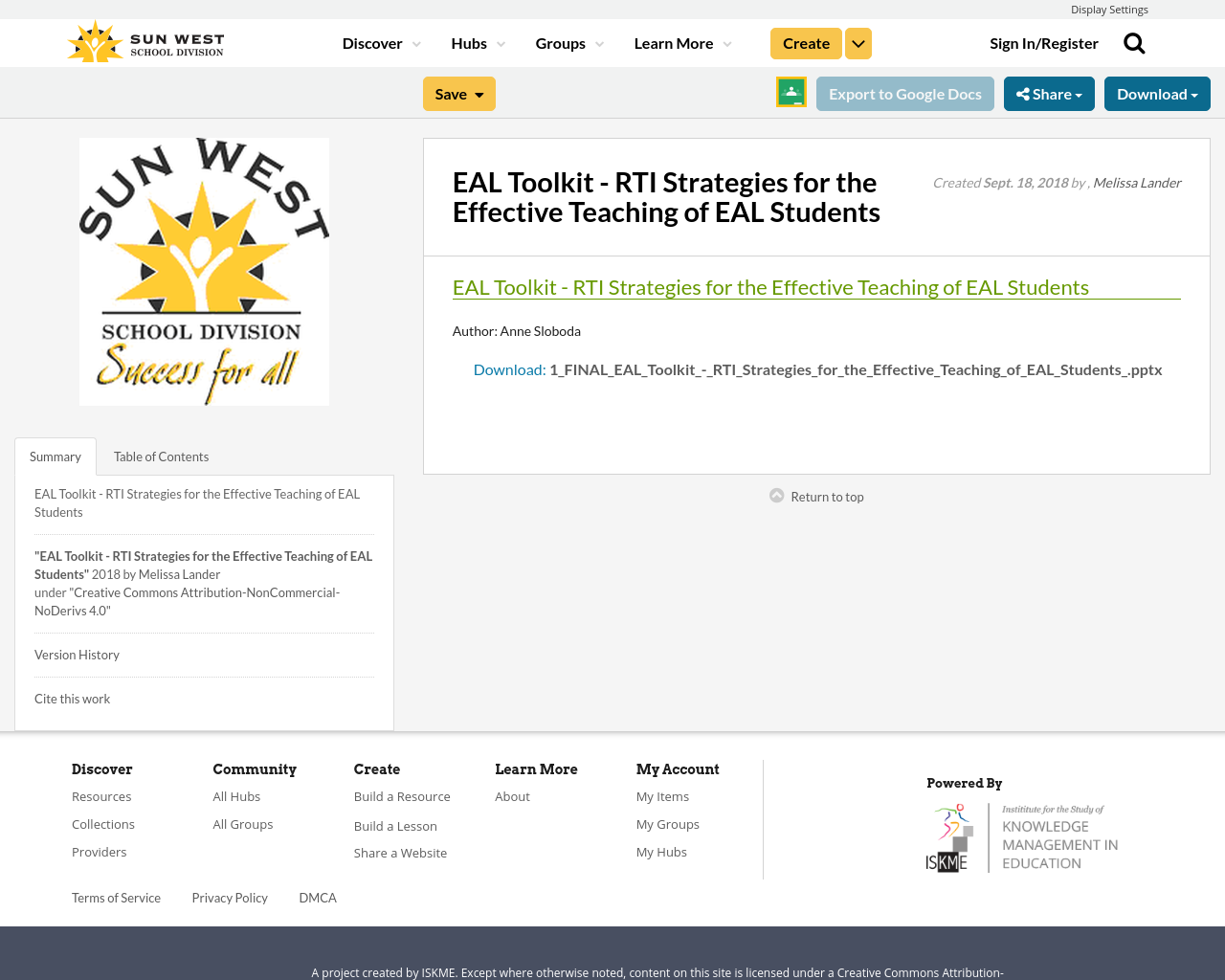This screenshot has width=1225, height=980.
Task: Switch to the Table of Contents tab
Action: point(160,457)
